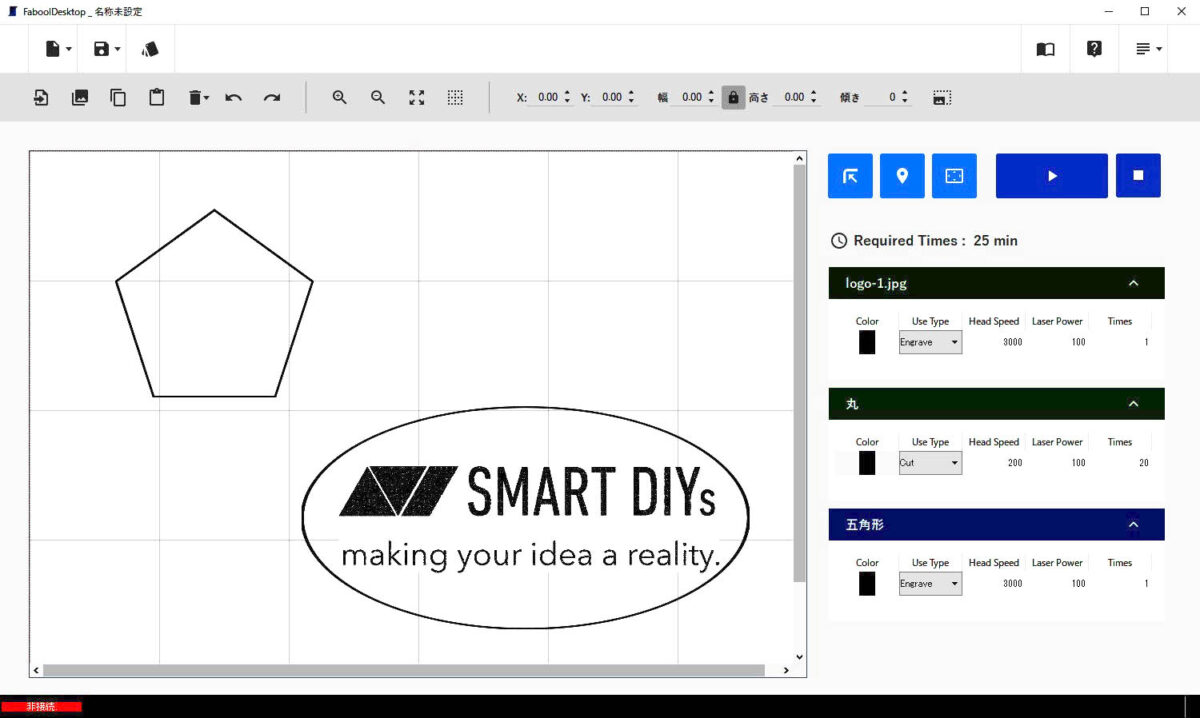Collapse the 丸 panel
1200x718 pixels.
click(1133, 404)
